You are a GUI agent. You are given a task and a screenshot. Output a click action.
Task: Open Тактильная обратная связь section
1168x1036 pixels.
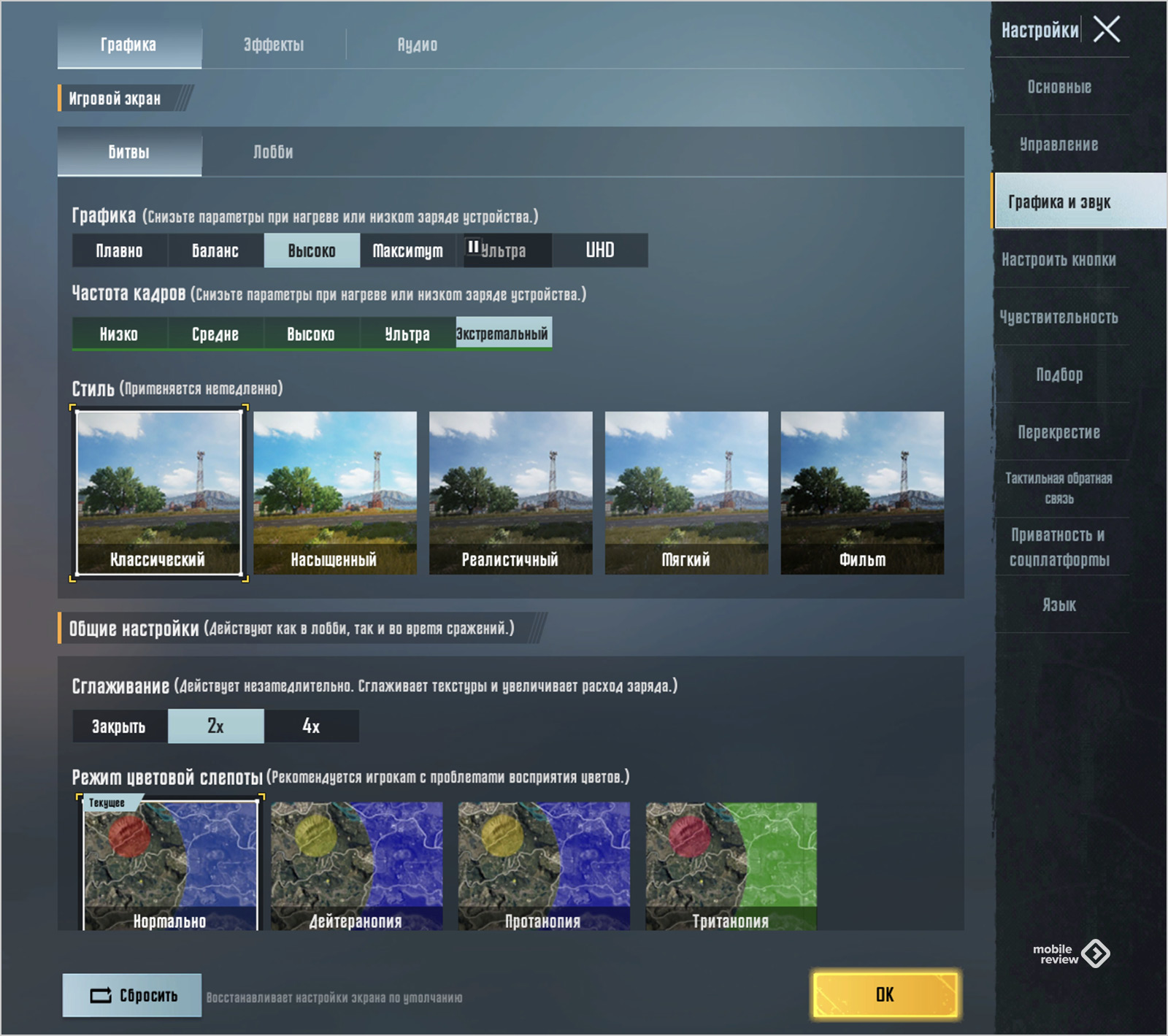coord(1060,488)
